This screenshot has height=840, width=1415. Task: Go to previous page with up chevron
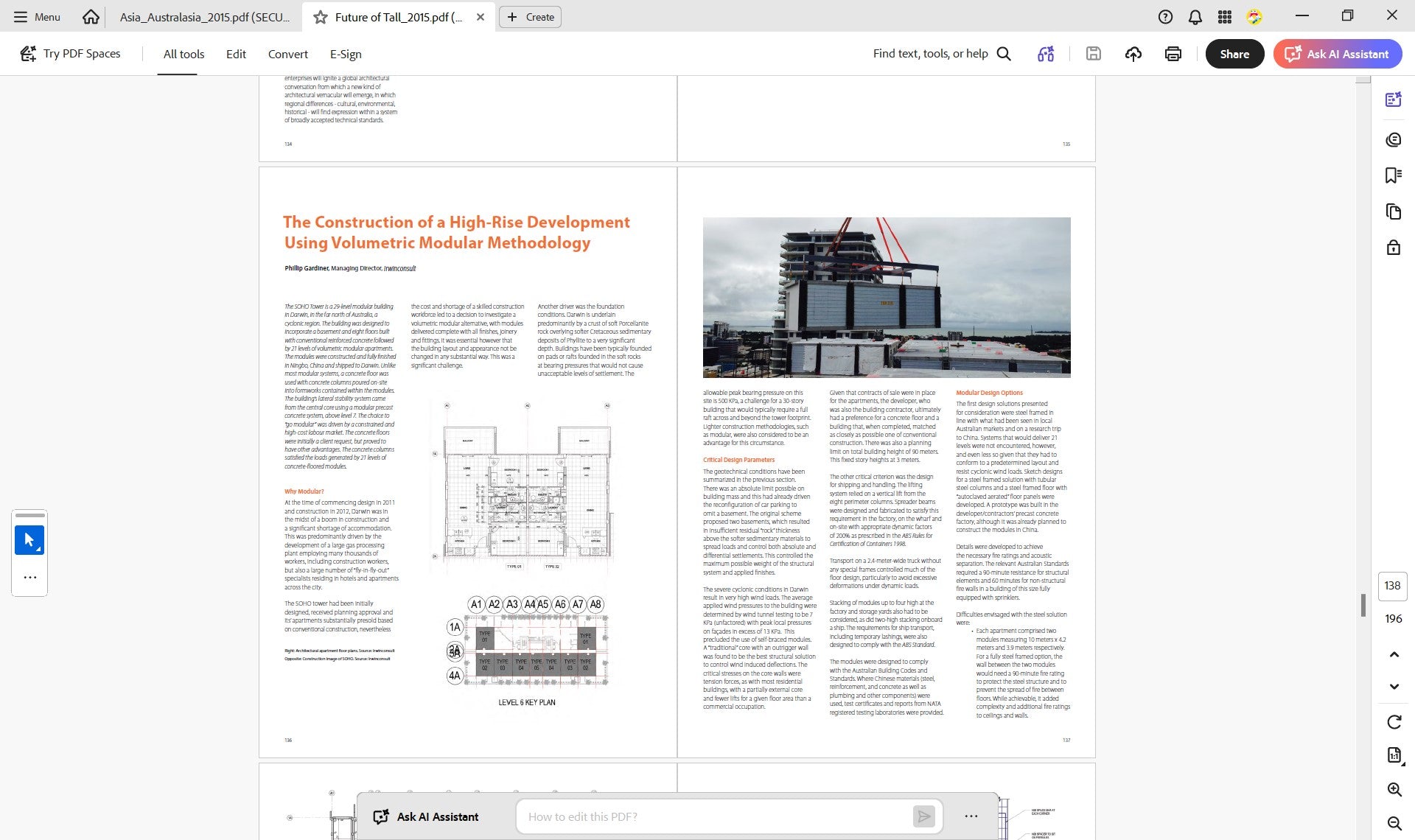click(1394, 654)
